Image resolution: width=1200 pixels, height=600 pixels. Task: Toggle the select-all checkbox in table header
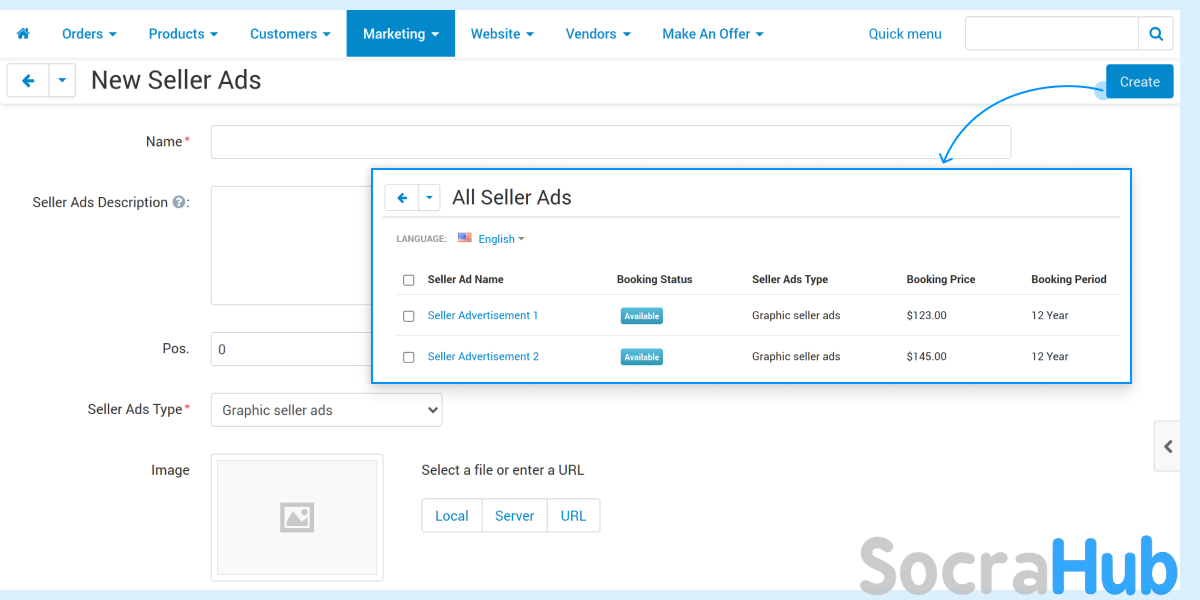tap(408, 280)
